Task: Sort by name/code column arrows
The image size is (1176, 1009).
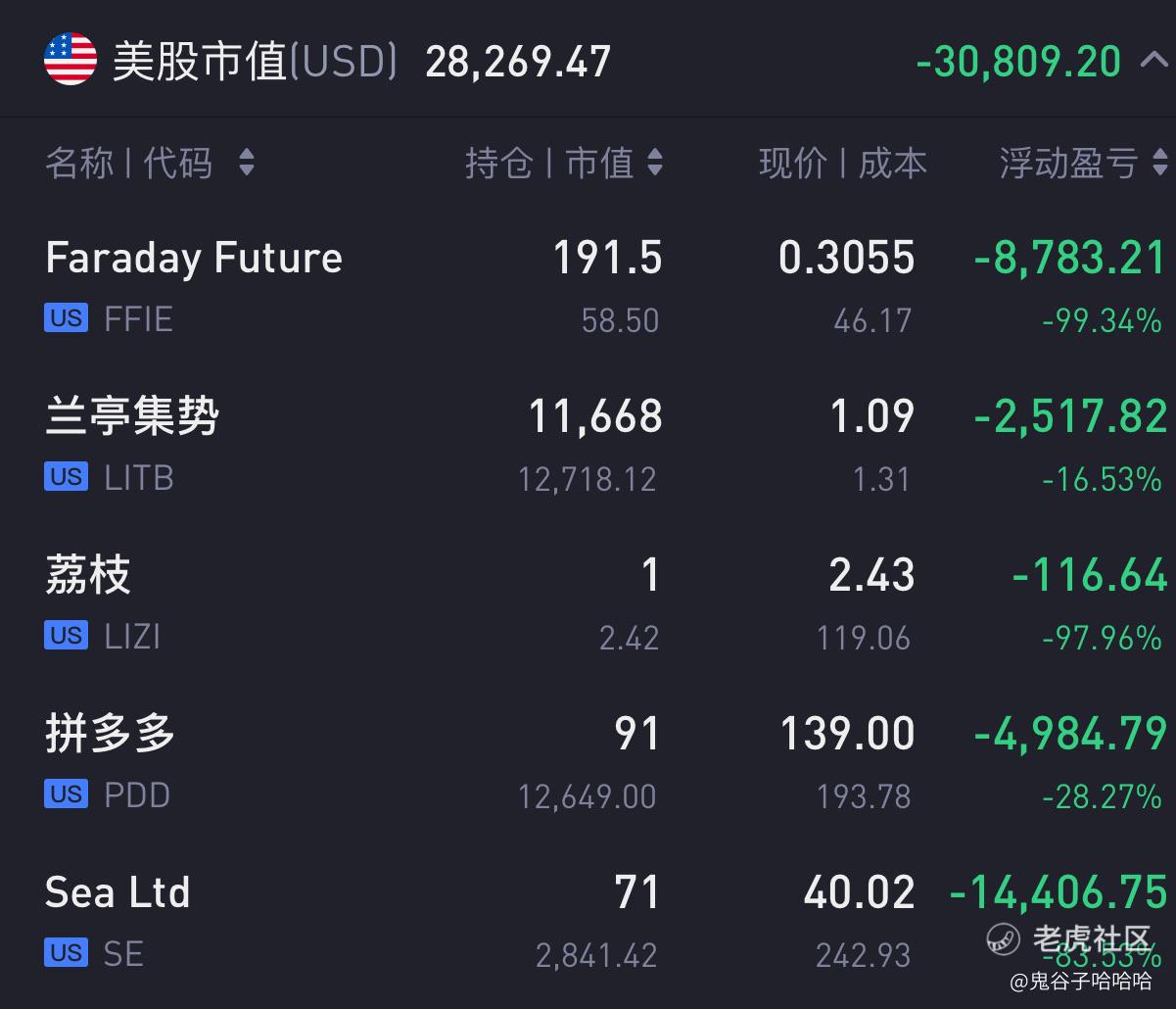Action: pyautogui.click(x=247, y=163)
